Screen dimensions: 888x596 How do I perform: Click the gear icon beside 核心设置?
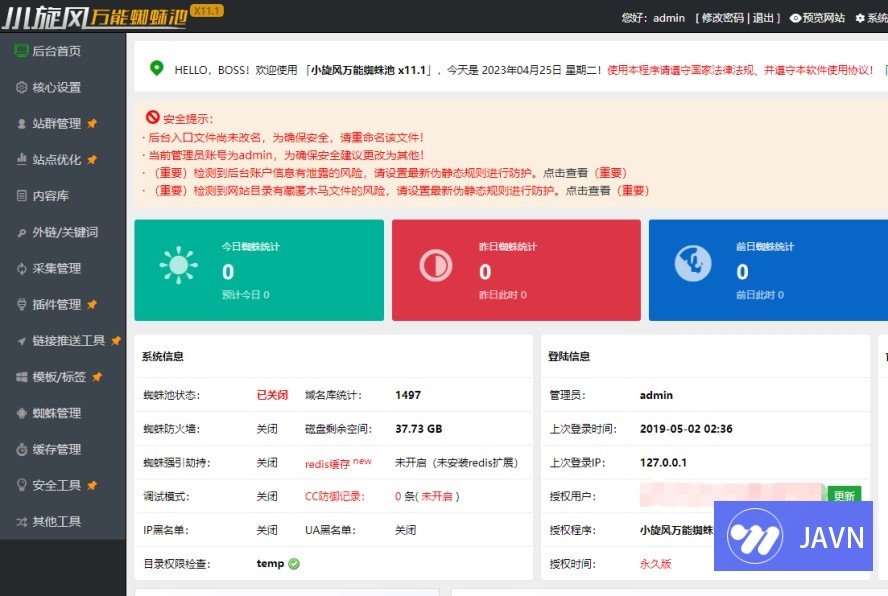click(x=22, y=87)
